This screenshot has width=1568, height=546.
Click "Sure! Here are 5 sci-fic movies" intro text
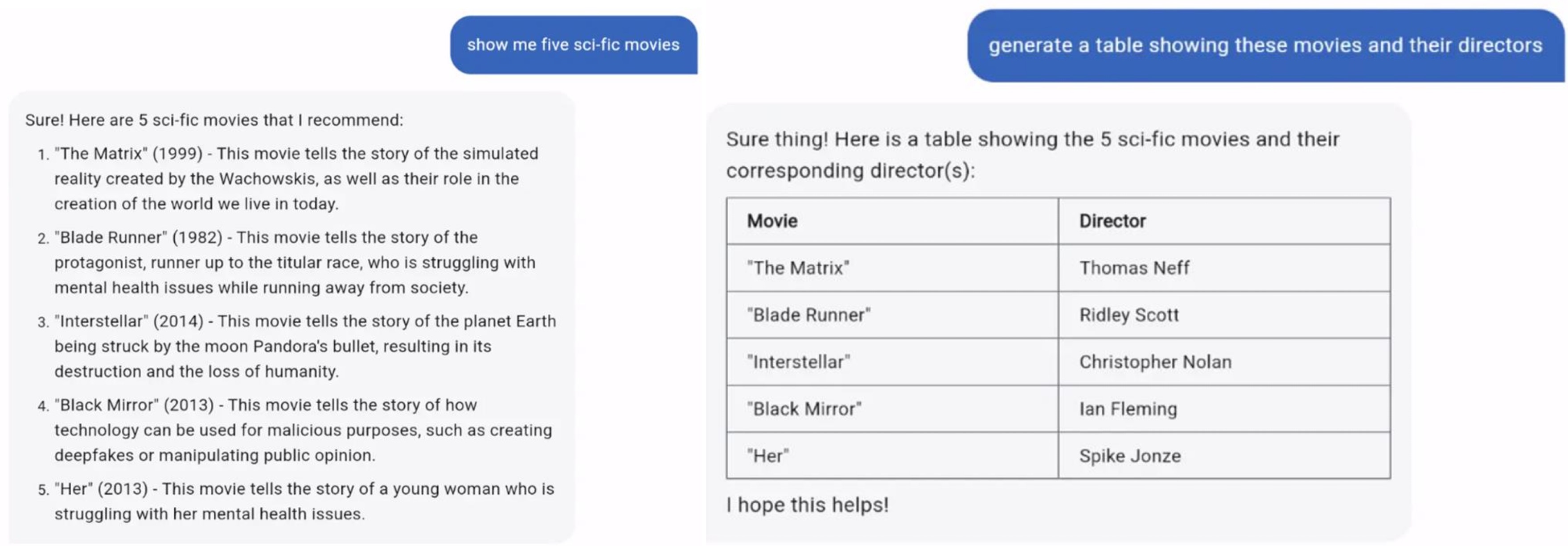[213, 120]
